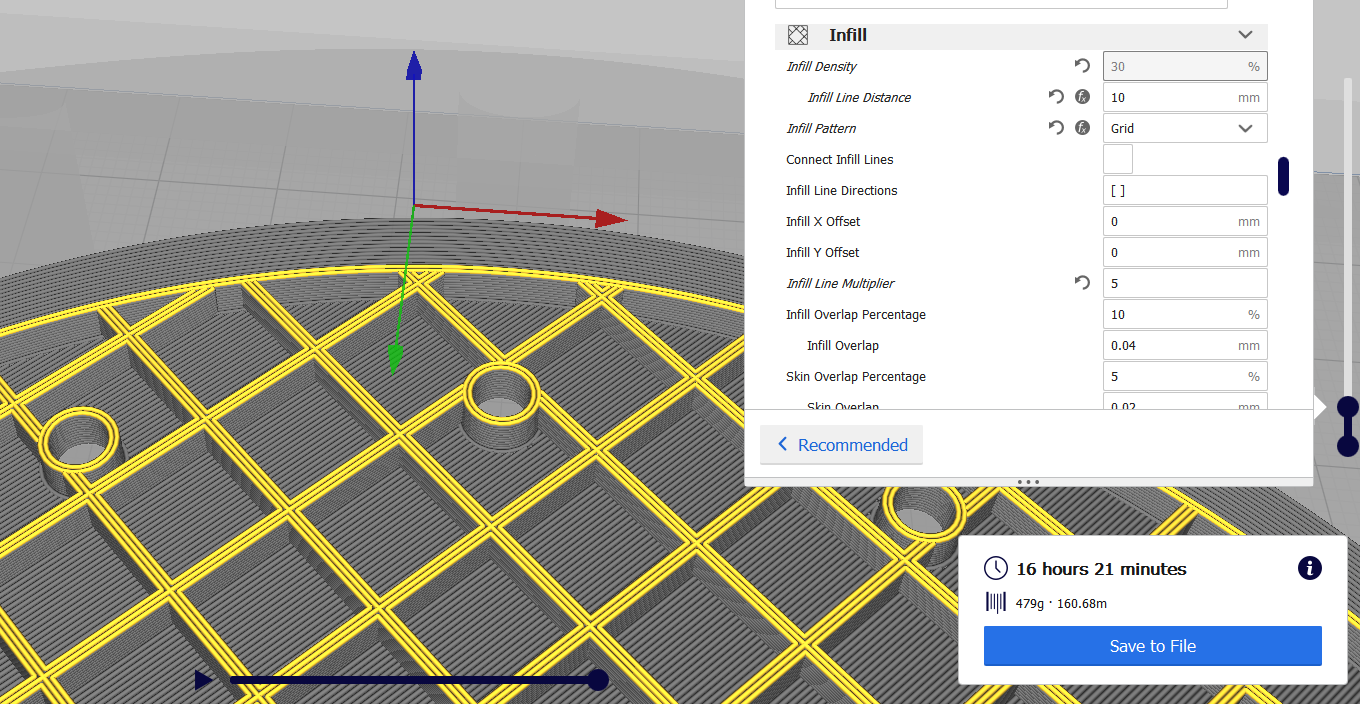Click the filament spool icon beside weight
This screenshot has width=1360, height=704.
(x=996, y=601)
